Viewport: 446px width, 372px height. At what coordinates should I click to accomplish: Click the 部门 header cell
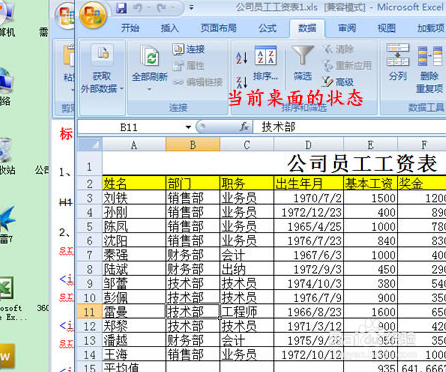pyautogui.click(x=193, y=183)
